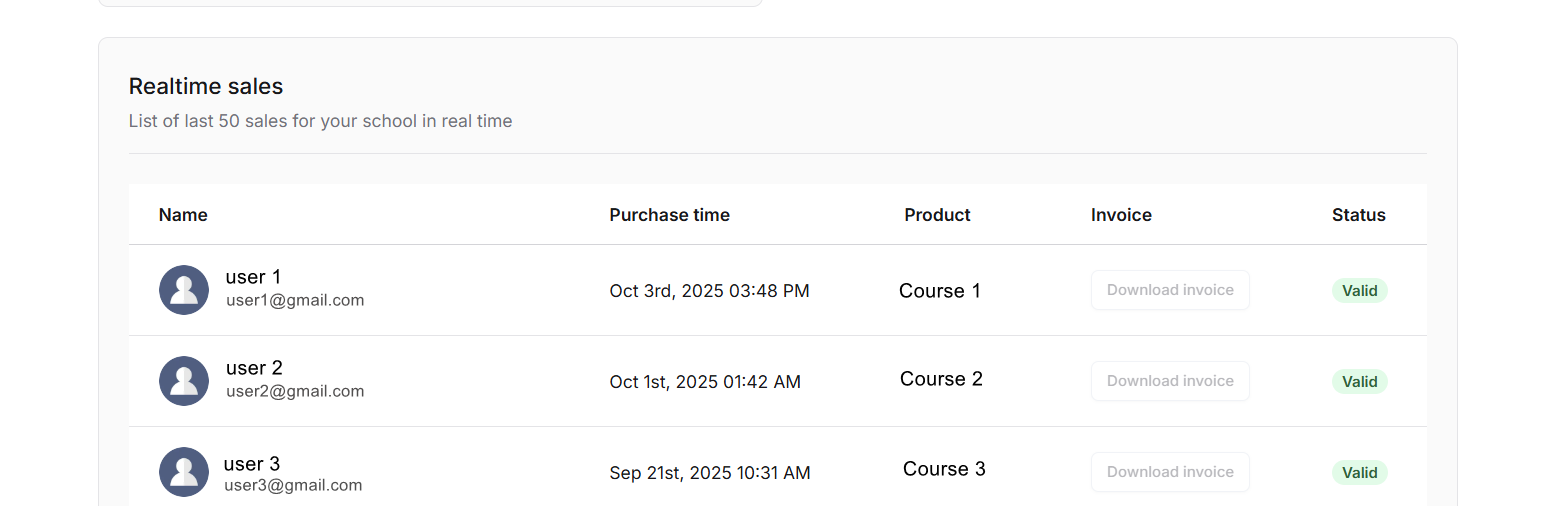Click the Valid status badge for user 2
The image size is (1565, 506).
[1359, 382]
